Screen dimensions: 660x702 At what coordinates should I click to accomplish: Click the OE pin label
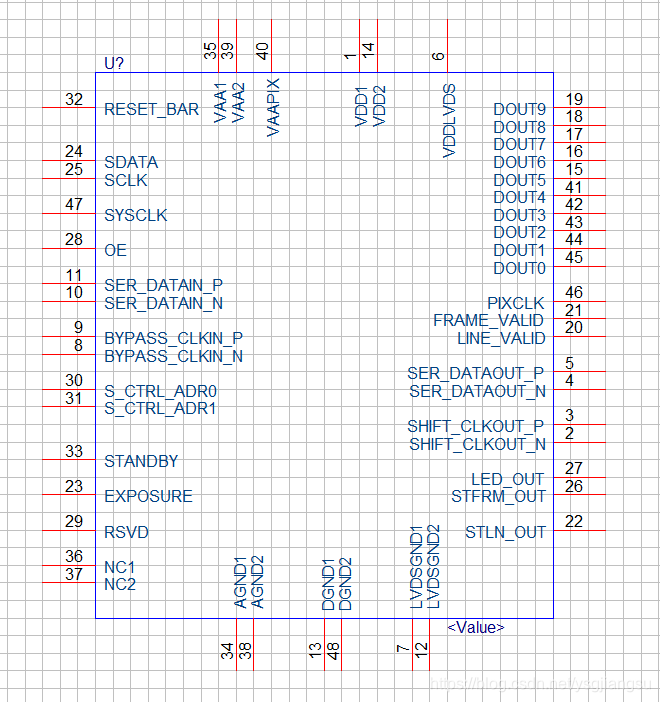pos(116,250)
